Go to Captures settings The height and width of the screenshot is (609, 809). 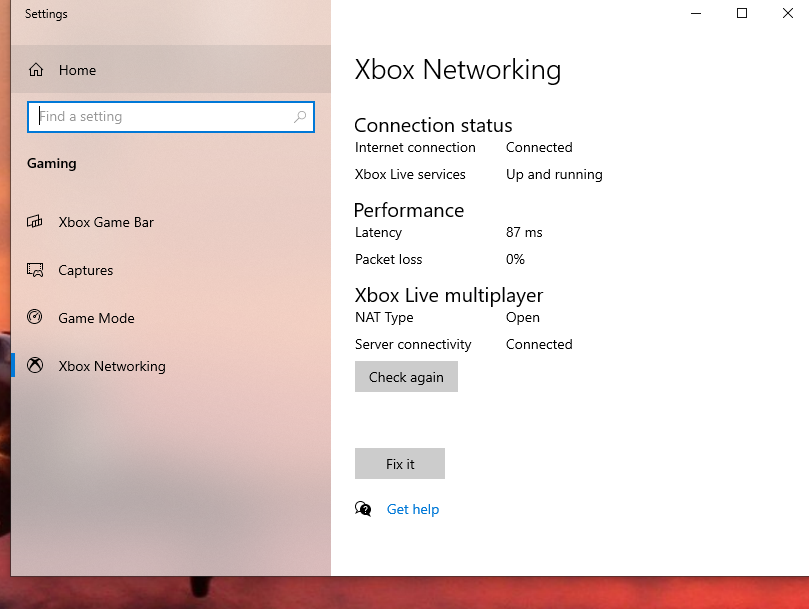point(171,270)
